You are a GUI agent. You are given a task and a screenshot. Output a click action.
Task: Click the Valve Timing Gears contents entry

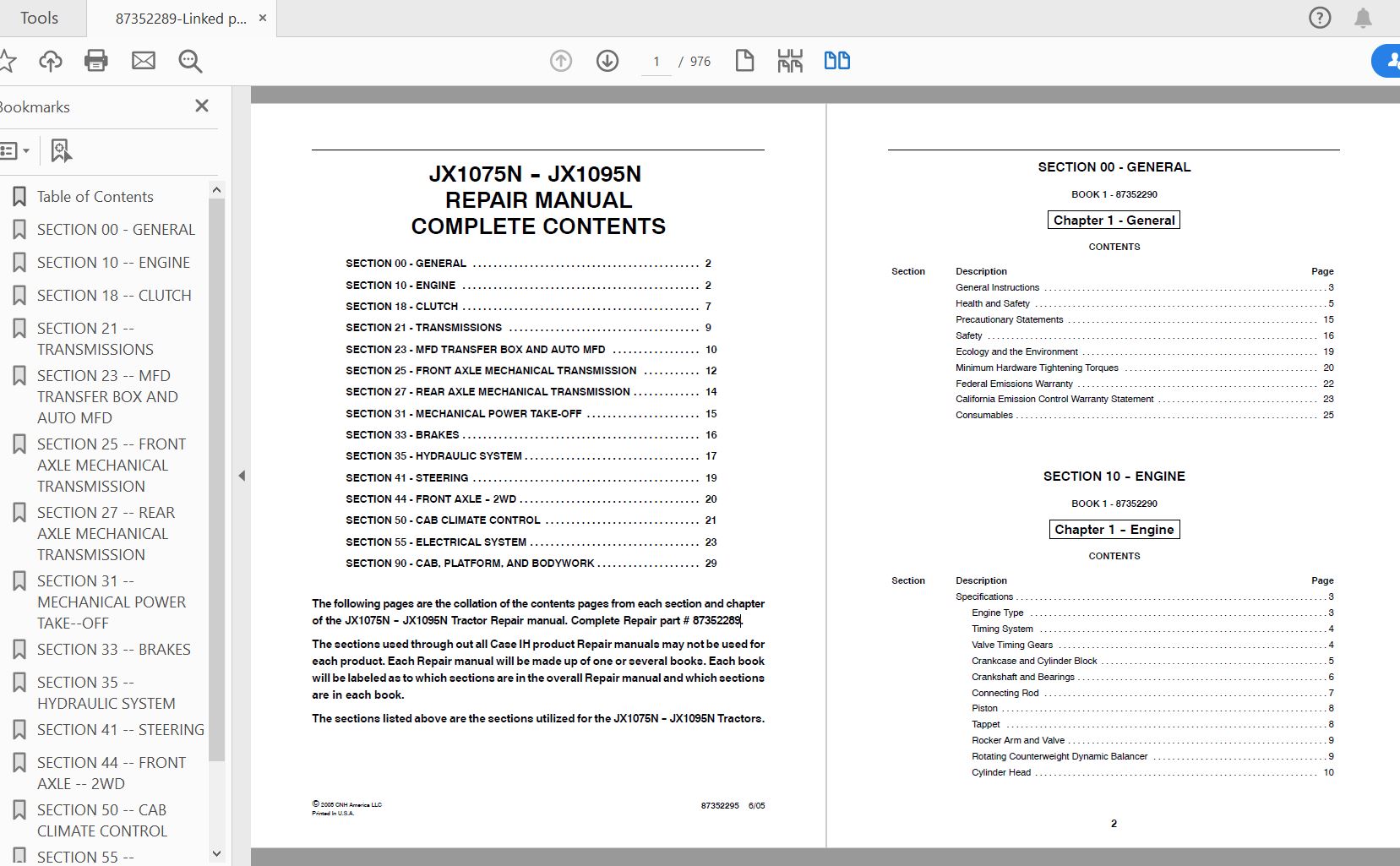(1153, 645)
